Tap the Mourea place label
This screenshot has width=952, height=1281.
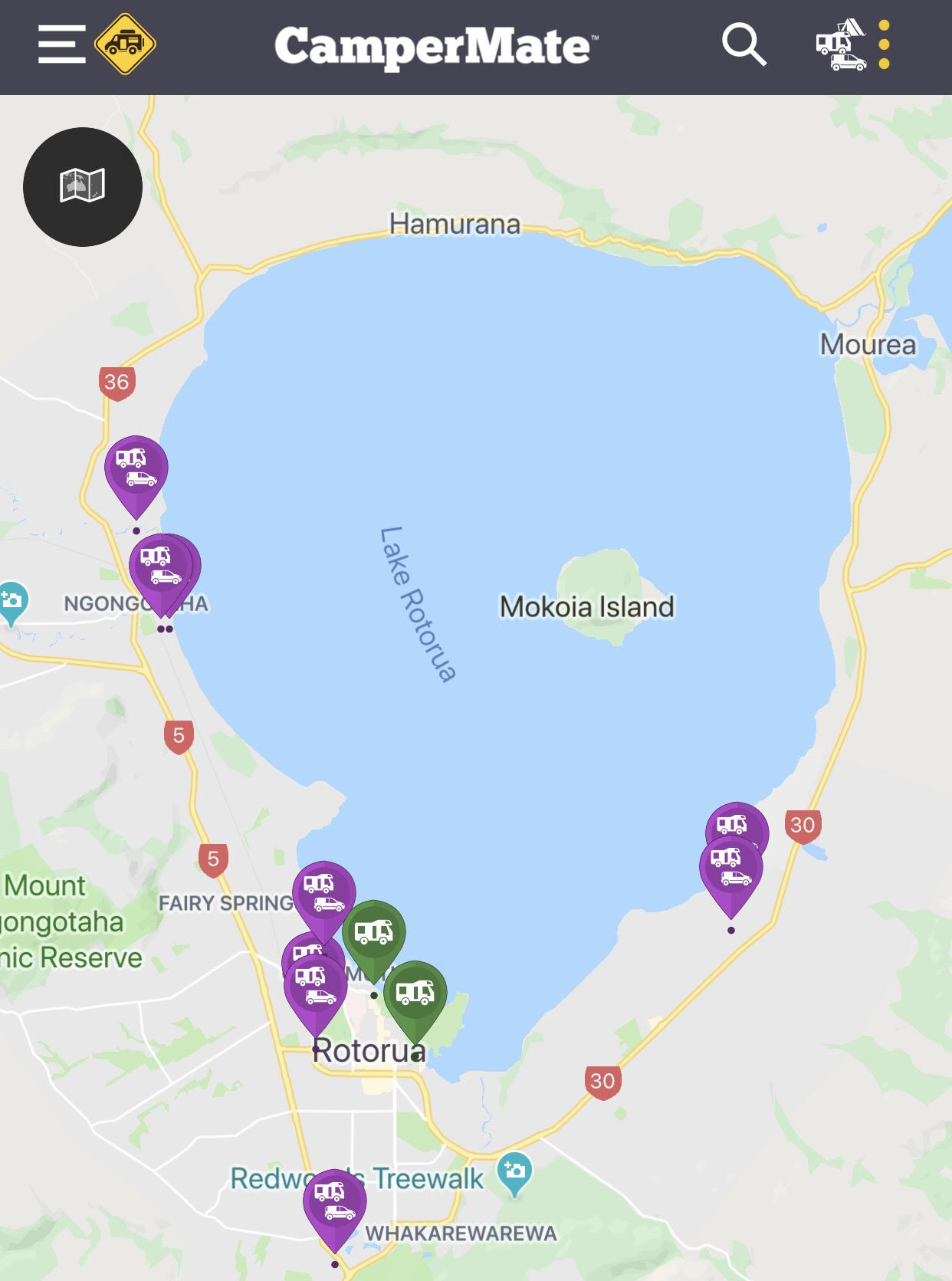click(868, 345)
